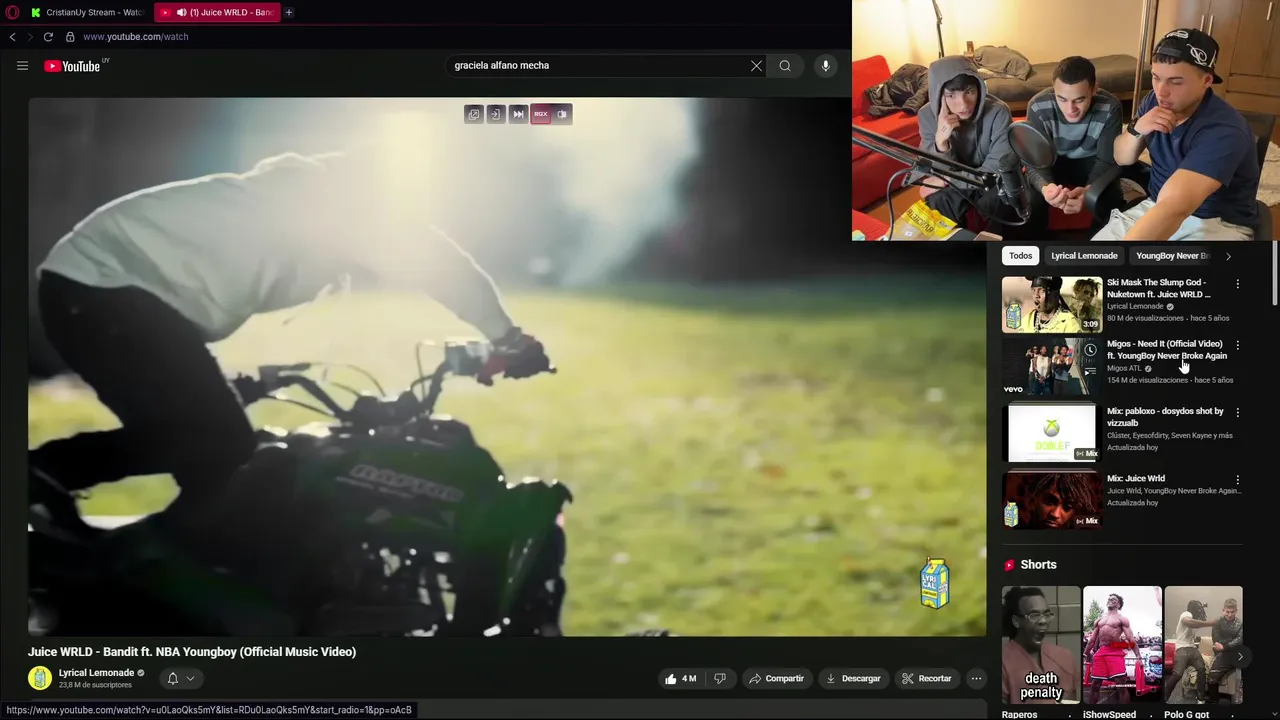Like the video with thumbs-up 4 M
The image size is (1280, 720).
point(680,678)
